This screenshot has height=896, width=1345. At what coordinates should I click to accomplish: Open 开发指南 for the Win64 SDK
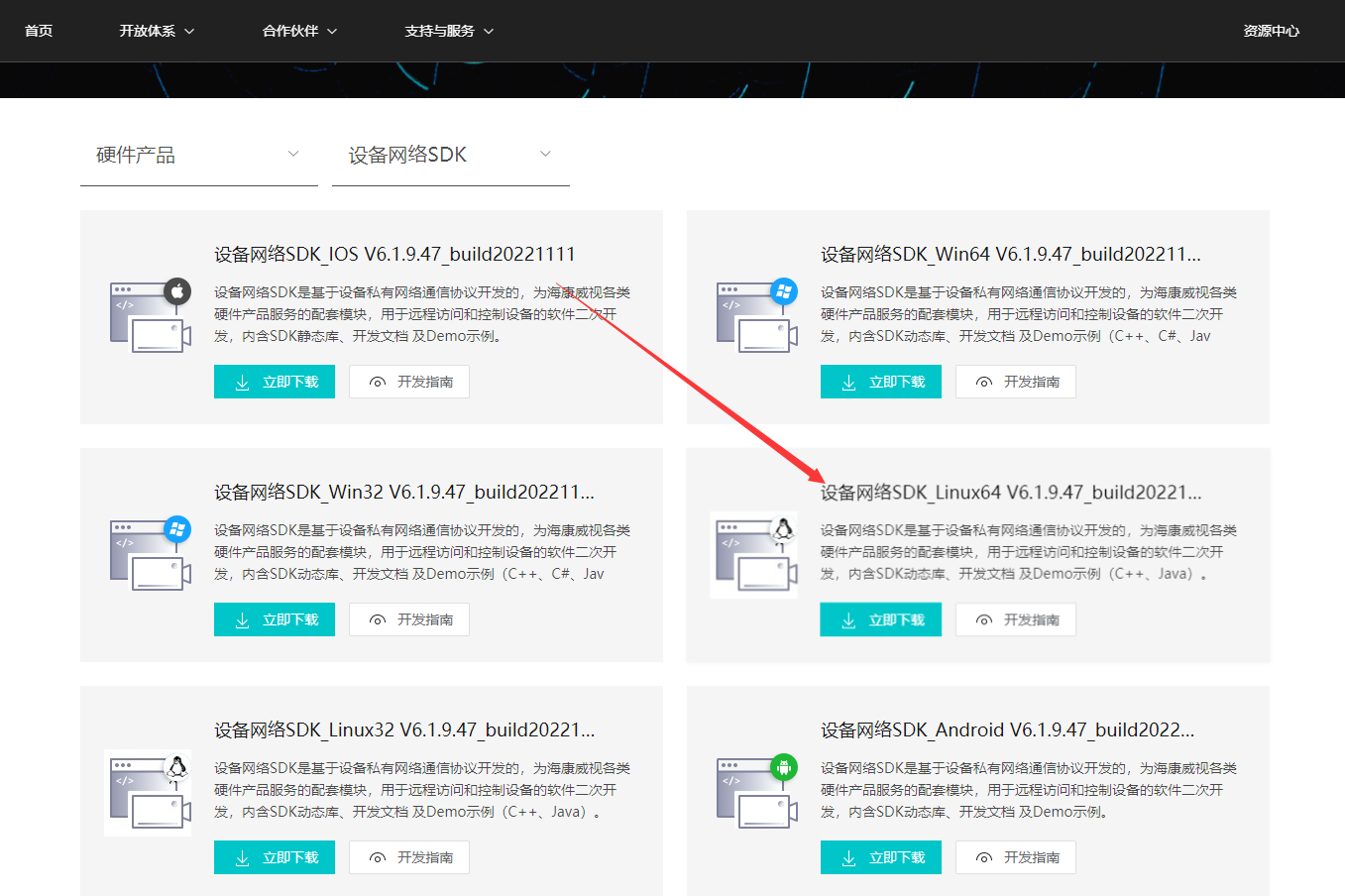(1016, 382)
